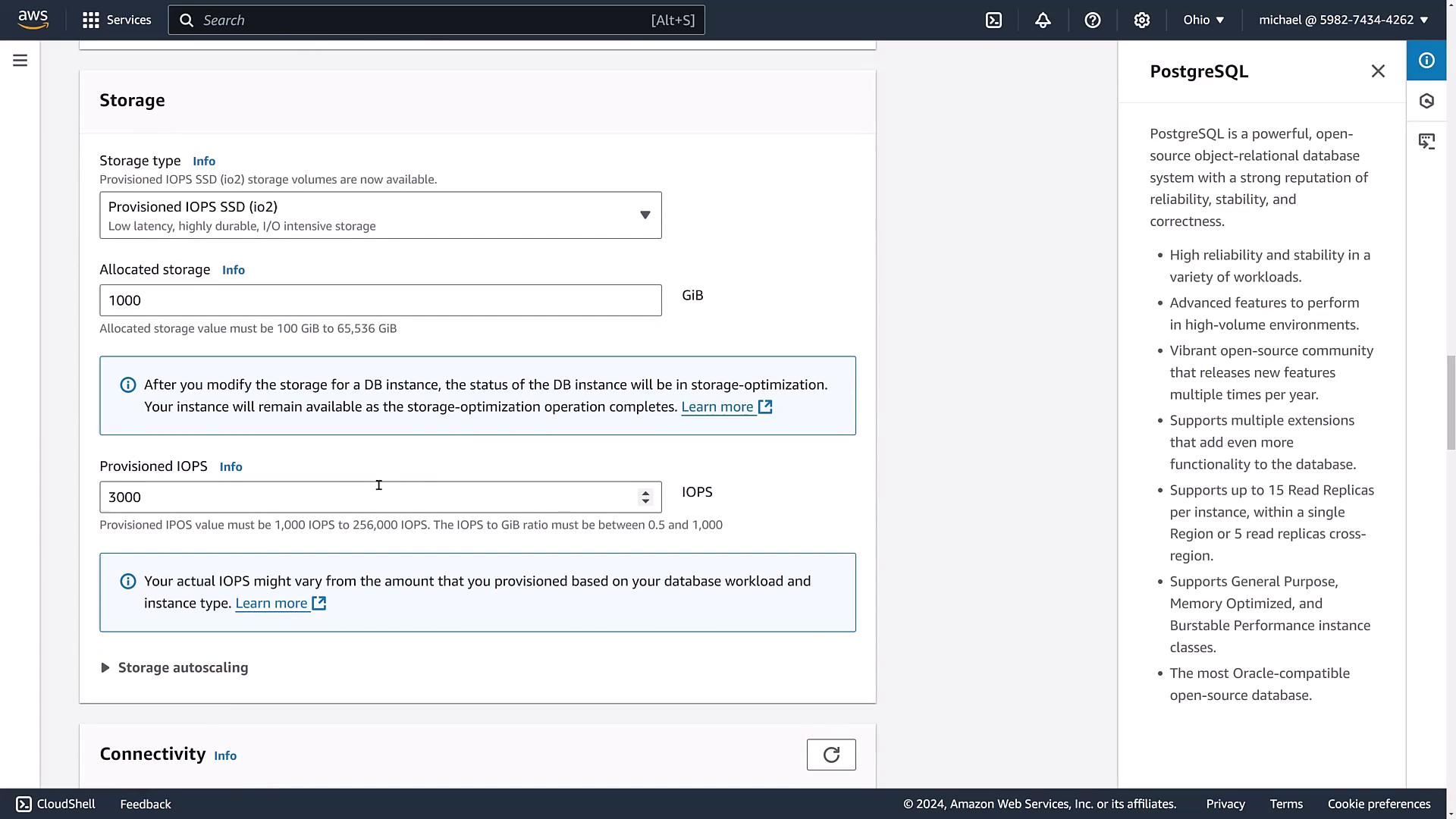Toggle the info panel icon at right edge
This screenshot has width=1456, height=819.
1426,61
